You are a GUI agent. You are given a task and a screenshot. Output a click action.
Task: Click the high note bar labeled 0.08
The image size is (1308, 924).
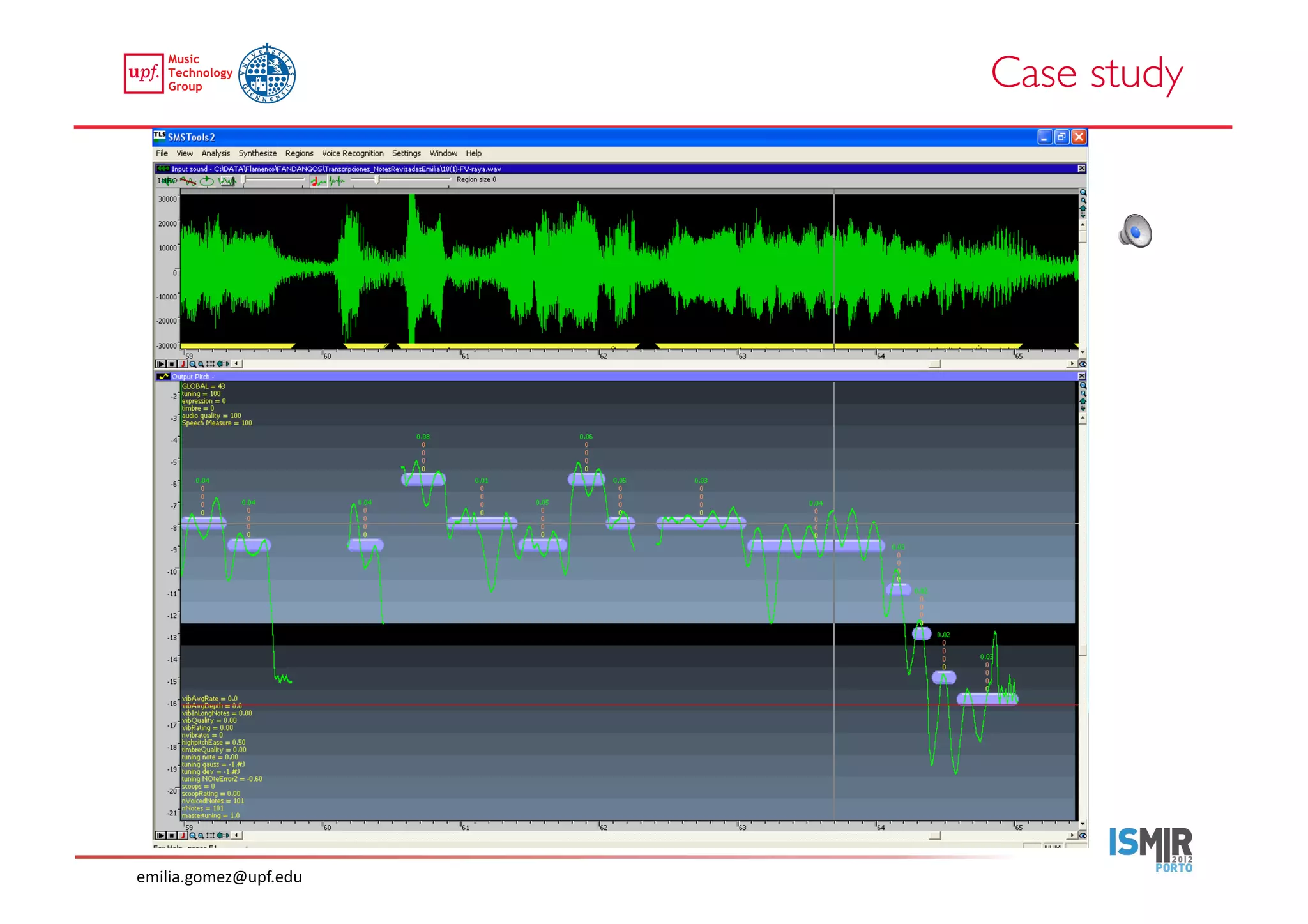coord(423,478)
